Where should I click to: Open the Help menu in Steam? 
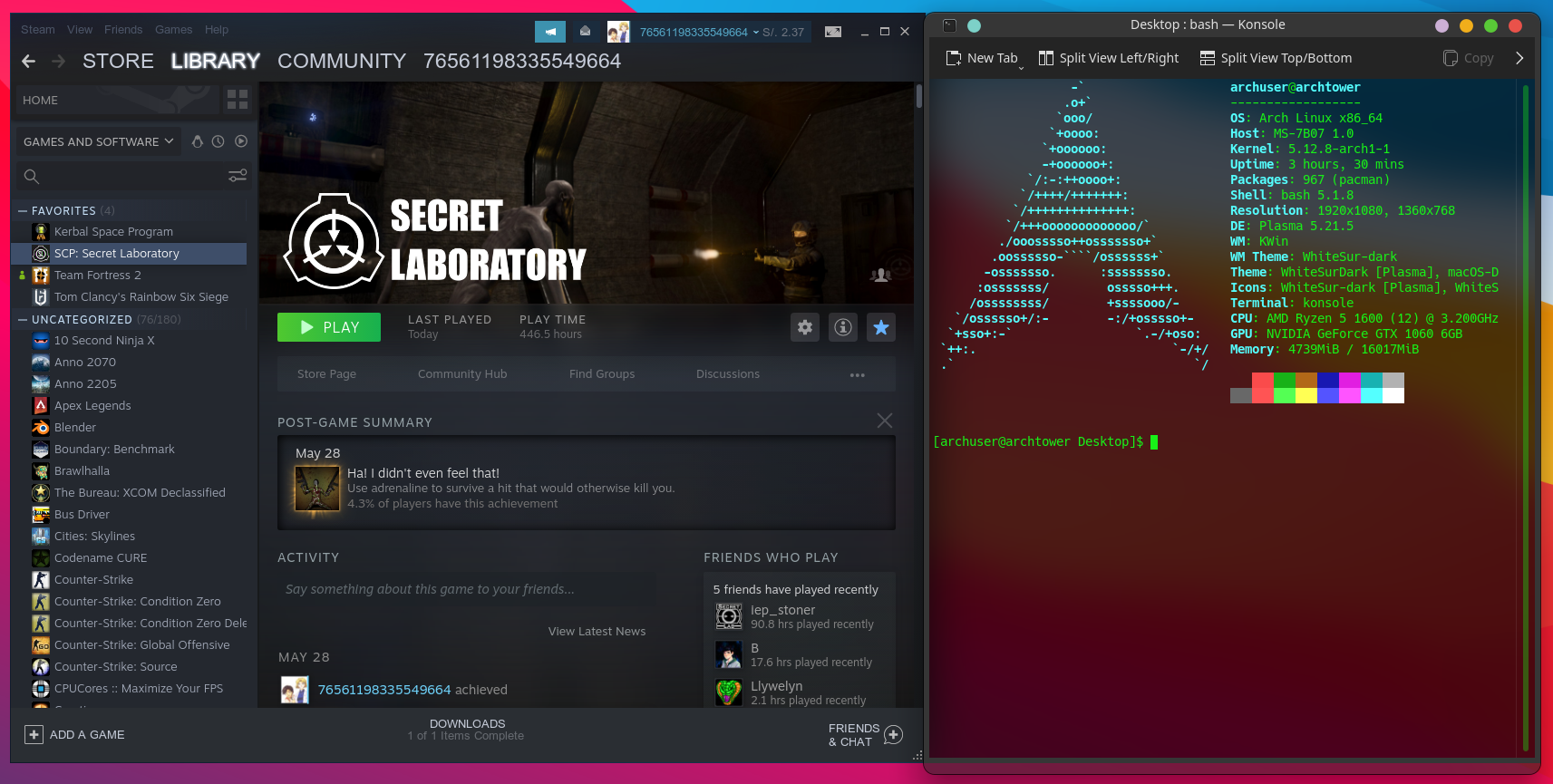(217, 30)
